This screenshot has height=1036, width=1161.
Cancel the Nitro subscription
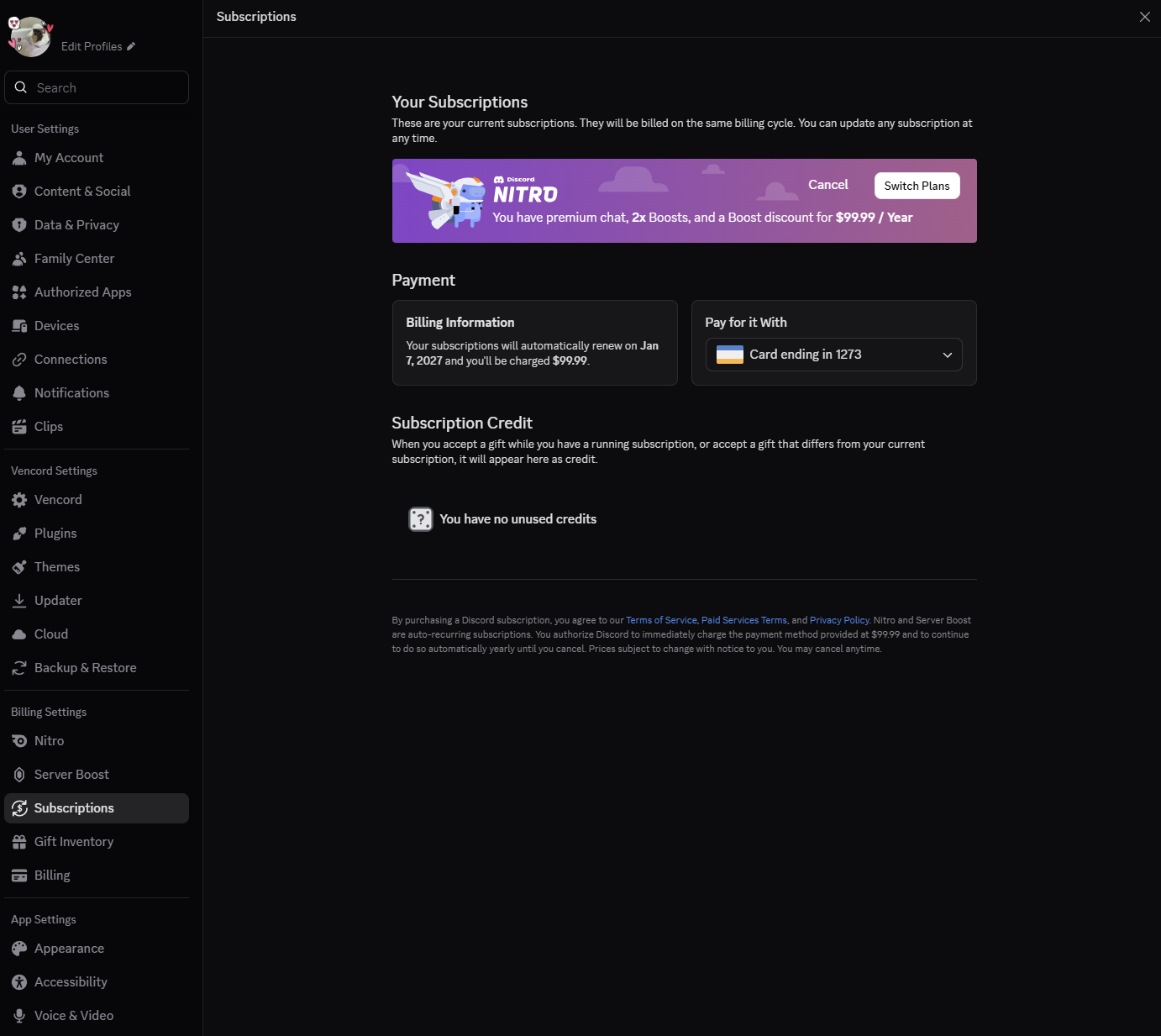tap(827, 185)
